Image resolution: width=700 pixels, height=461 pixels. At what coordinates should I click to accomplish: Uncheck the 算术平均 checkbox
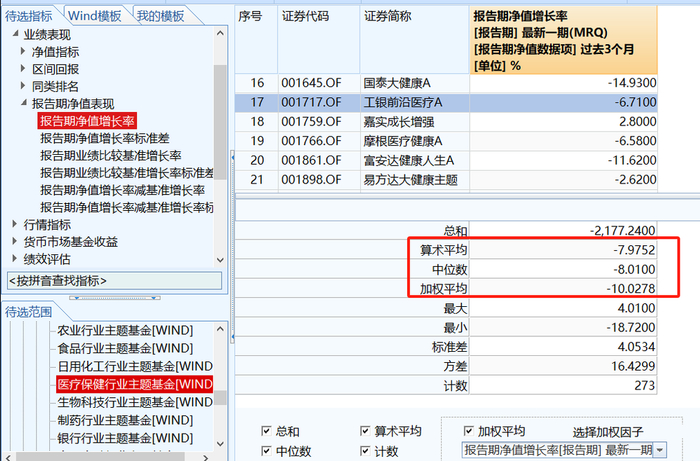click(365, 431)
